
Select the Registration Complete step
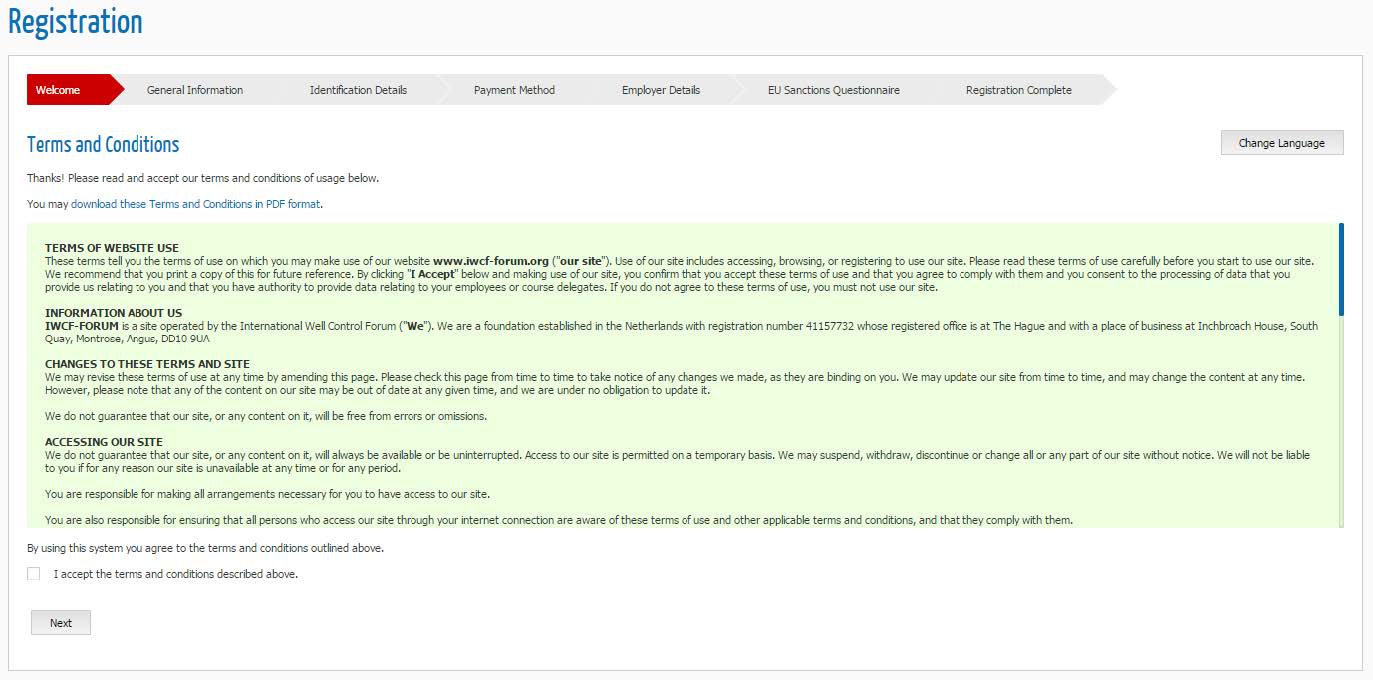(x=1018, y=90)
